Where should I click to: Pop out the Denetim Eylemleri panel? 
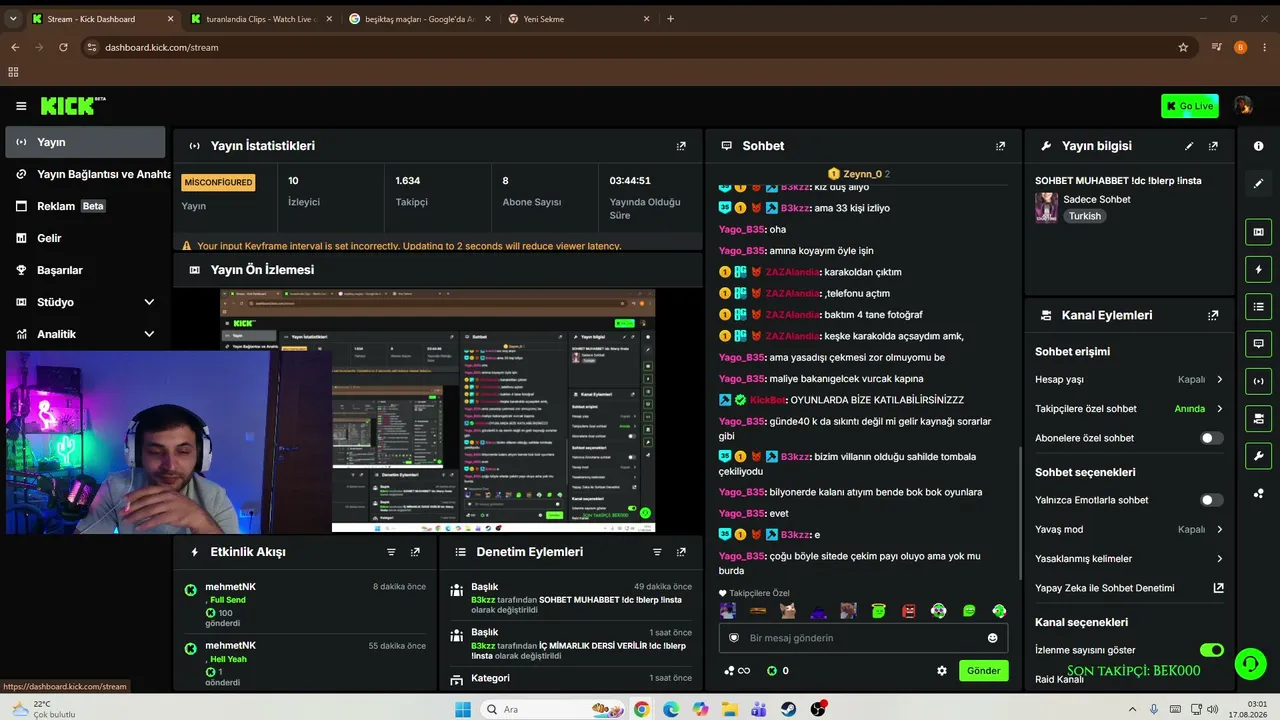pyautogui.click(x=681, y=552)
